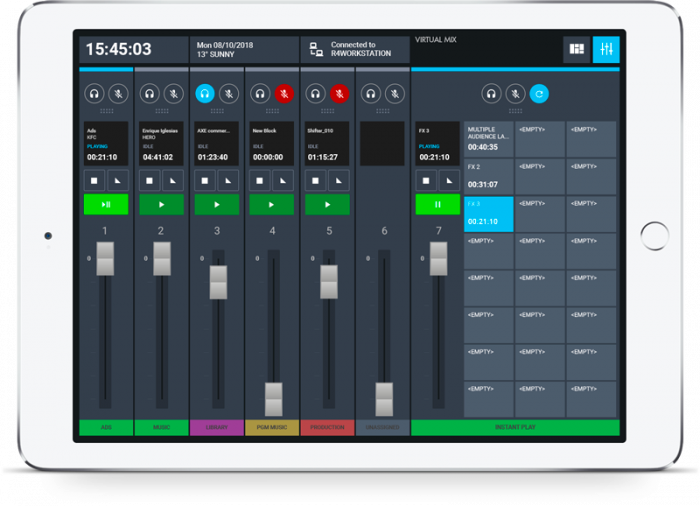Open the Shifter_010 track display
Viewport: 700px width, 506px height.
pos(327,143)
